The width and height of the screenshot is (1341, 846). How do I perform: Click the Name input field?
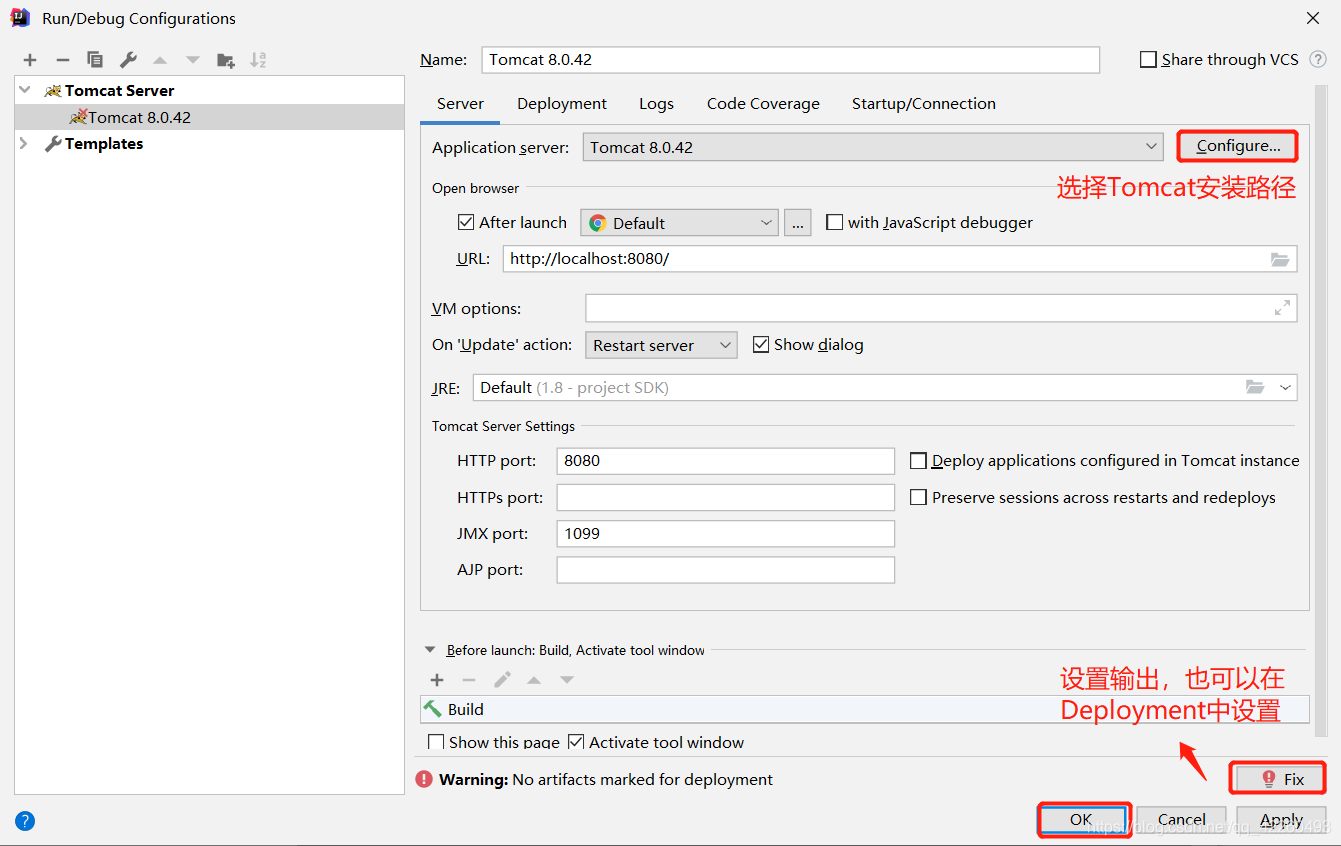pos(790,60)
